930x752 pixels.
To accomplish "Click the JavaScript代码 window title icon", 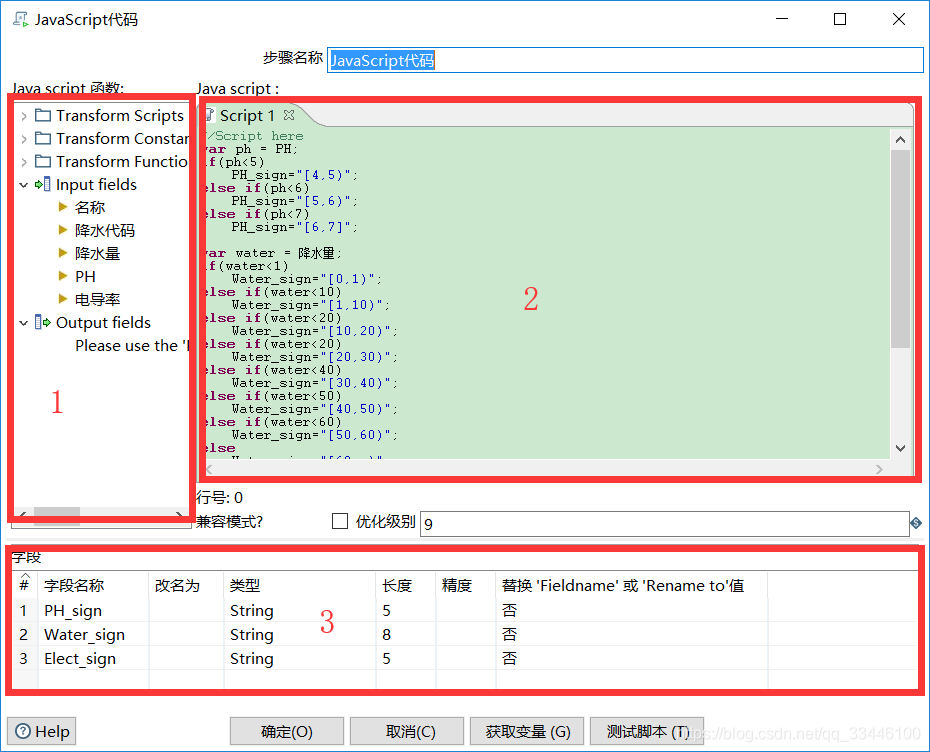I will [21, 20].
